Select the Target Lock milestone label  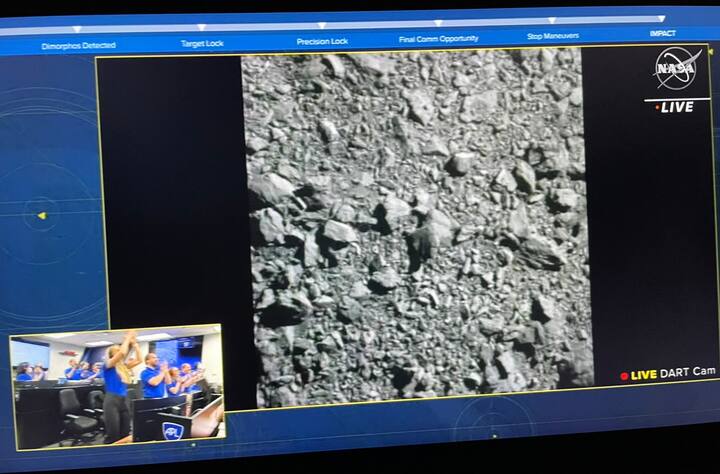point(202,43)
